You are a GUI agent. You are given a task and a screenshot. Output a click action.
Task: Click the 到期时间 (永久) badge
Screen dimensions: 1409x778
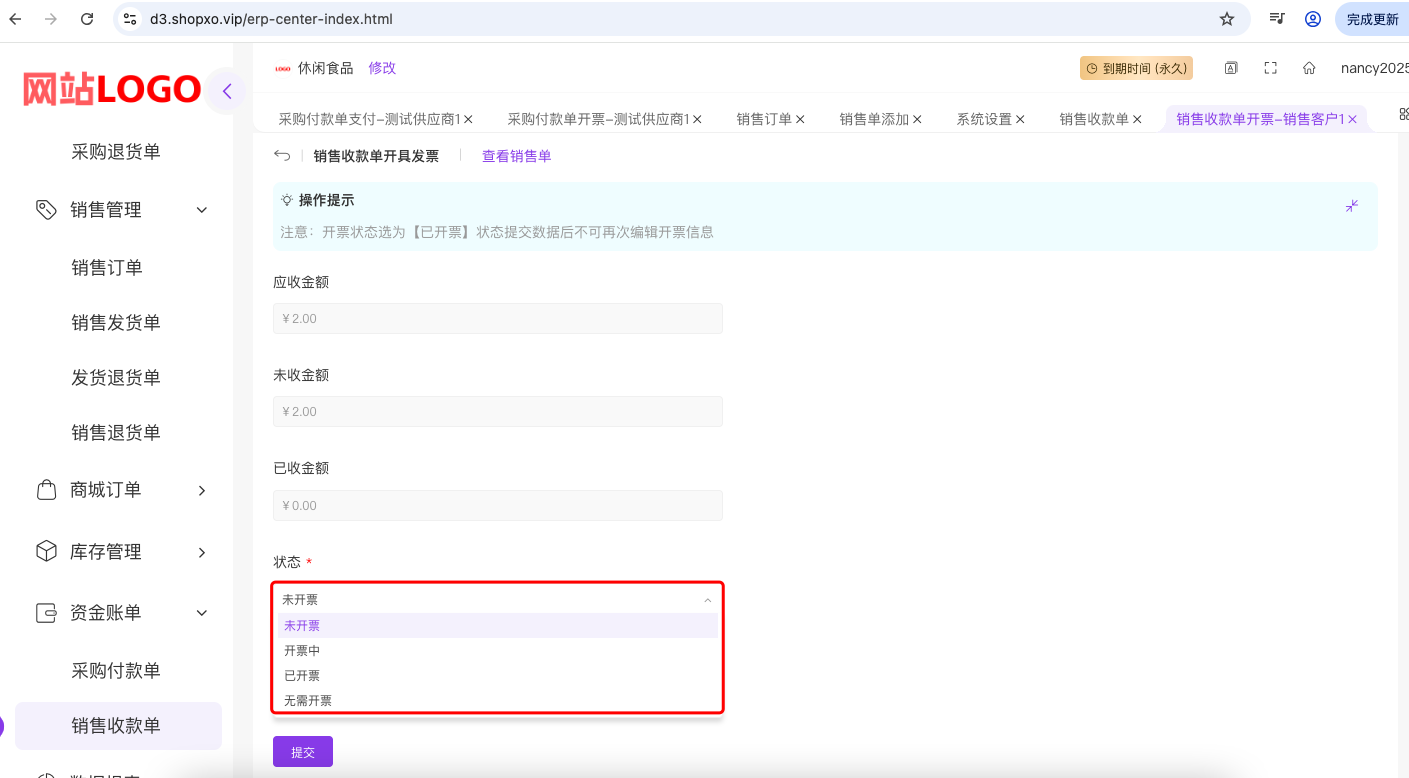tap(1136, 68)
